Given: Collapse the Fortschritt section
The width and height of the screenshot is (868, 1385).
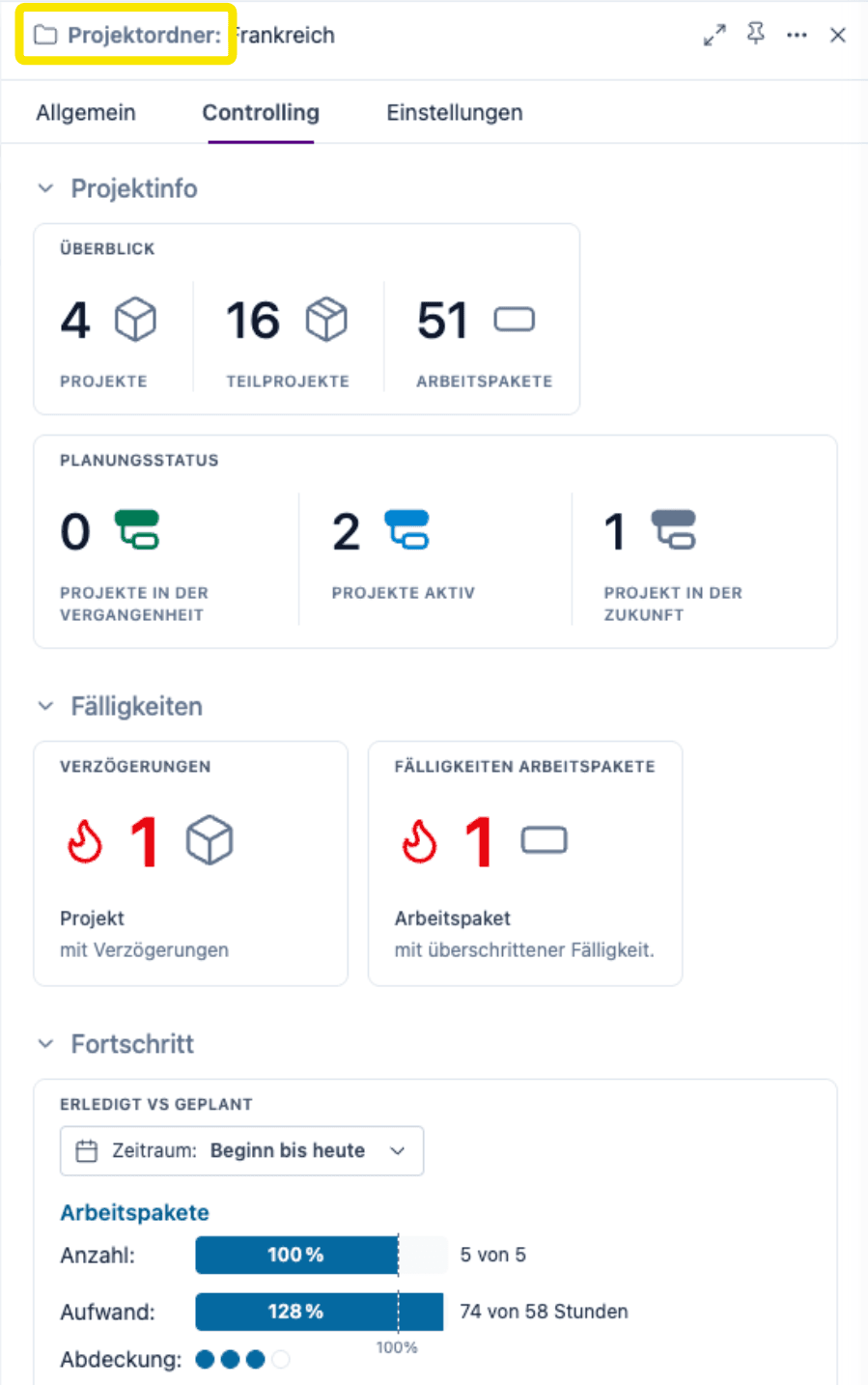Looking at the screenshot, I should (45, 1044).
